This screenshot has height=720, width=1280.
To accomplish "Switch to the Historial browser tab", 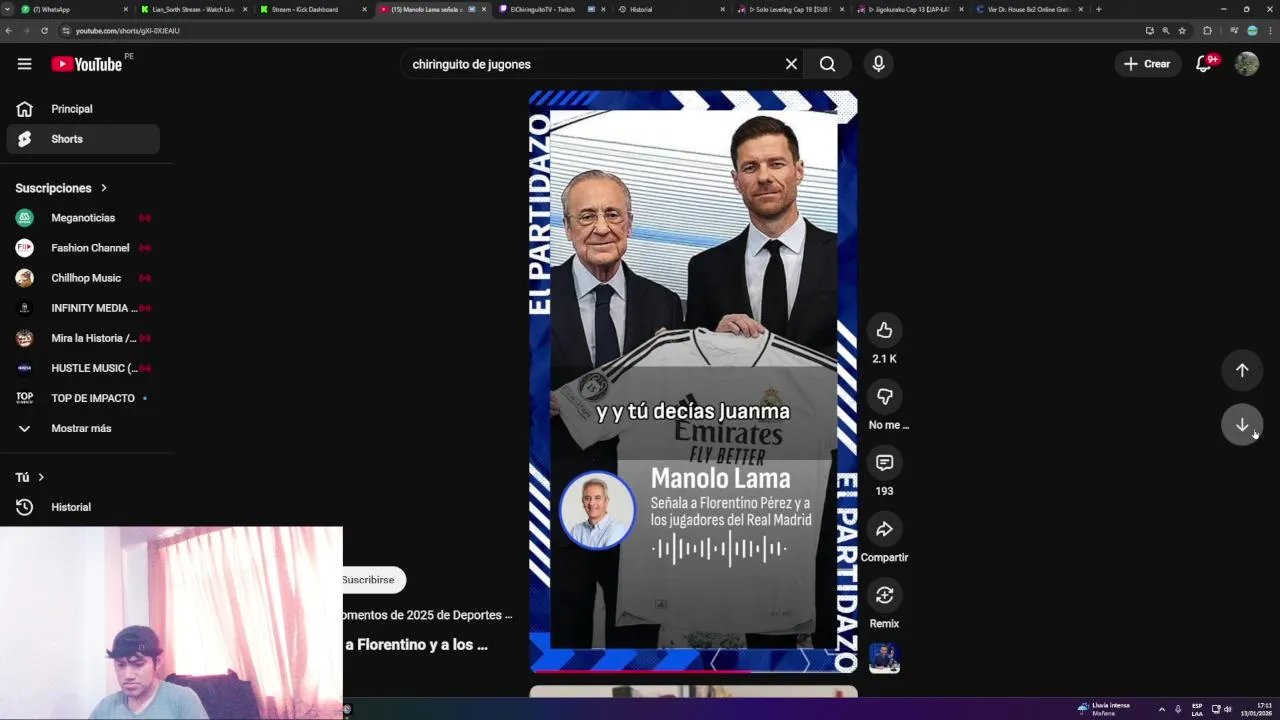I will [672, 9].
